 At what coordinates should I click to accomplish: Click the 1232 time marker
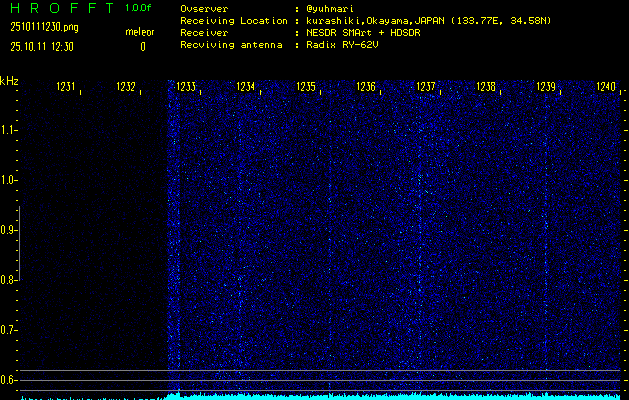coord(126,87)
